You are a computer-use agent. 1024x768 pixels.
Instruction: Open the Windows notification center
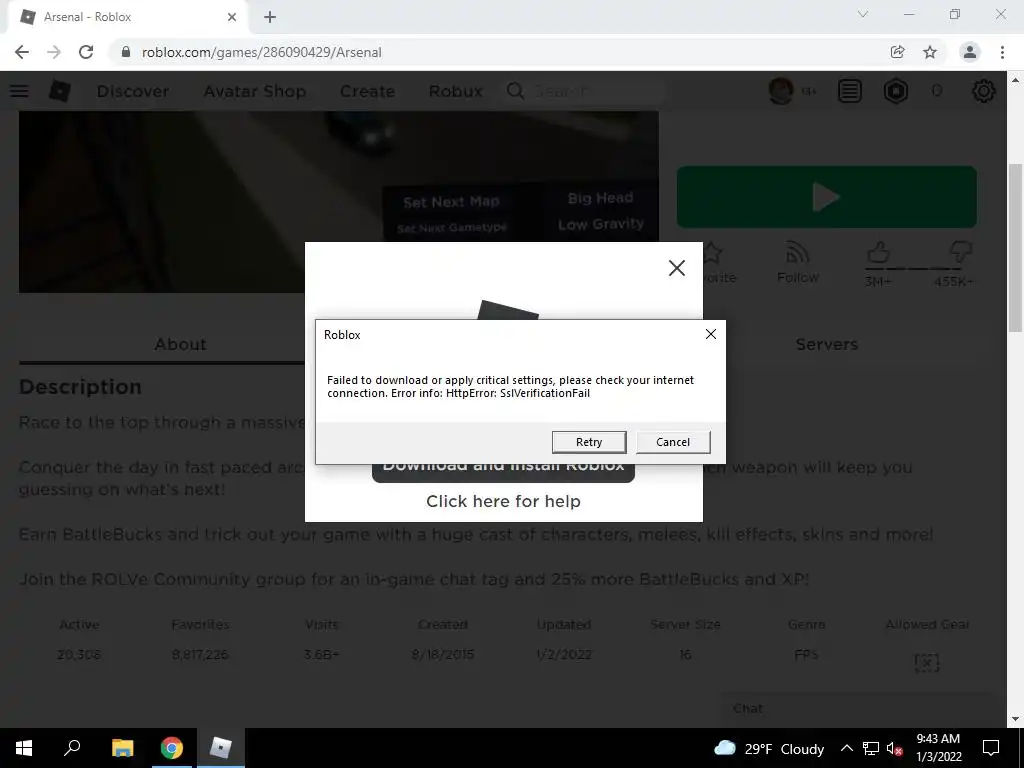click(991, 748)
